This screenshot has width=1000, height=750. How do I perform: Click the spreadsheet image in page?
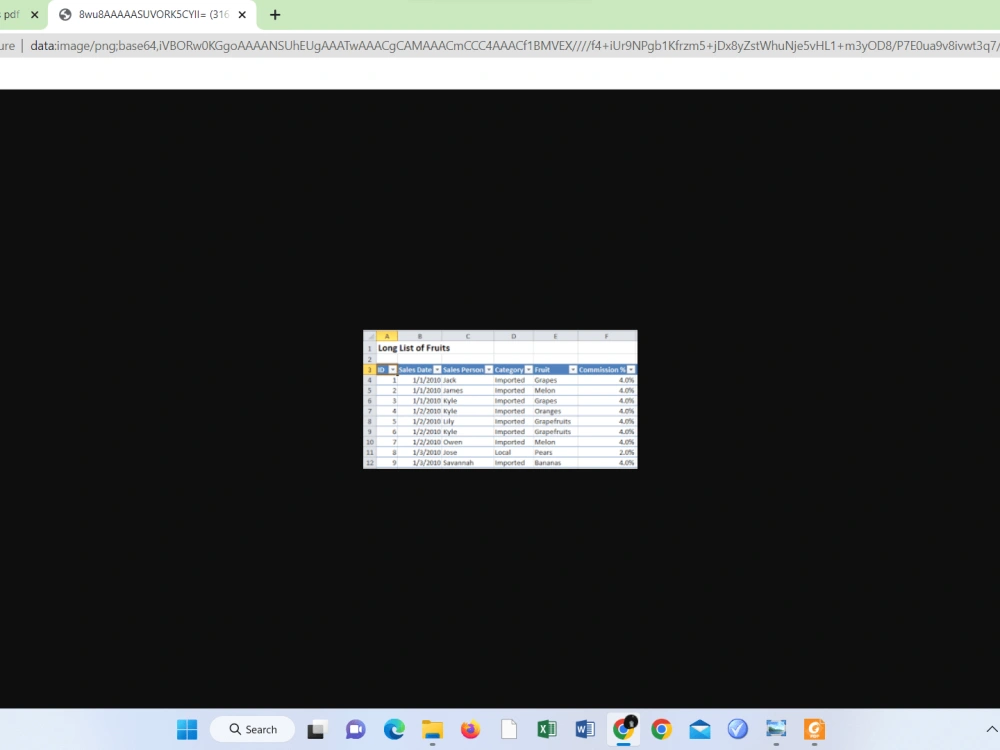(500, 399)
